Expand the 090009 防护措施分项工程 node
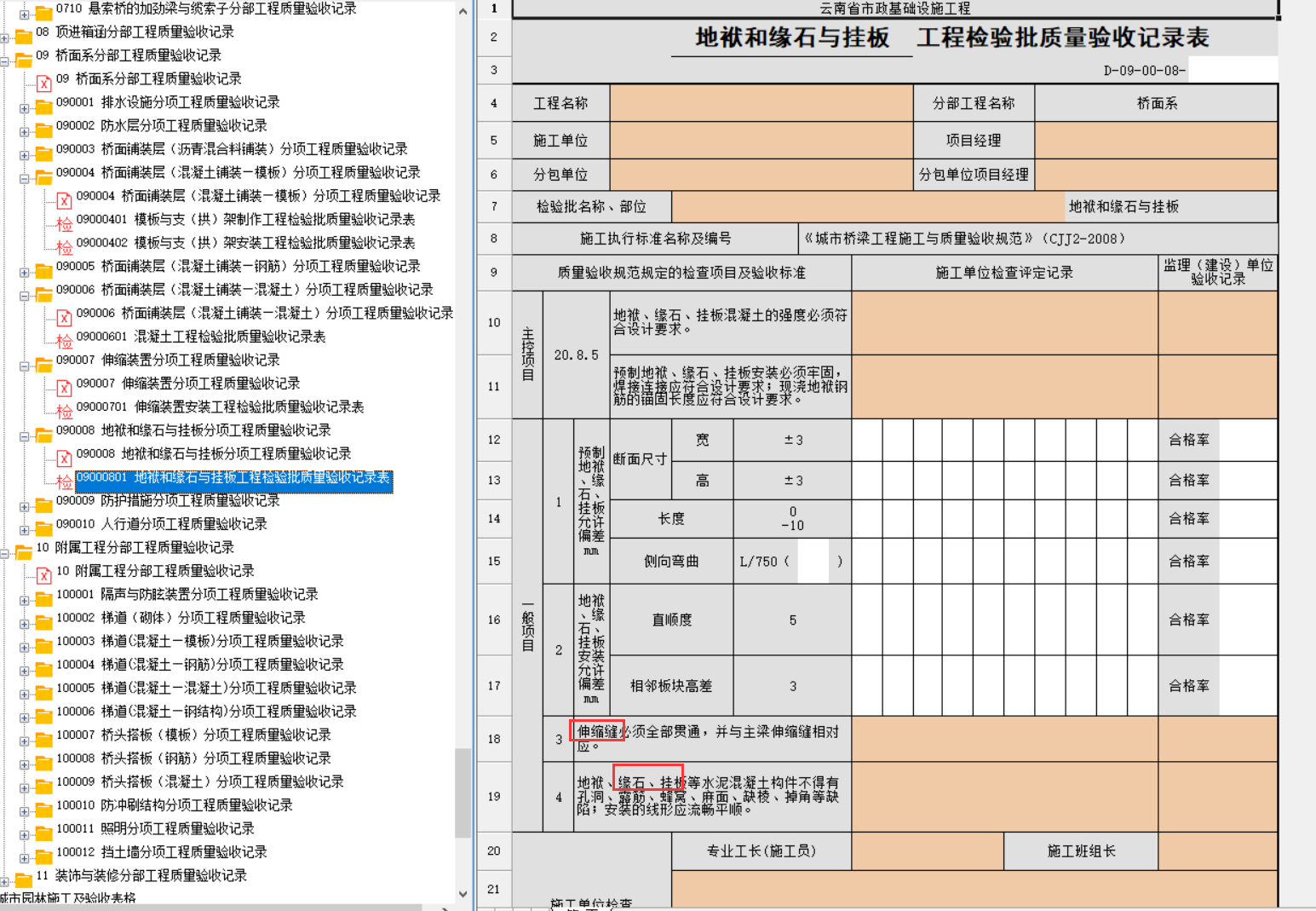Image resolution: width=1316 pixels, height=911 pixels. coord(25,506)
